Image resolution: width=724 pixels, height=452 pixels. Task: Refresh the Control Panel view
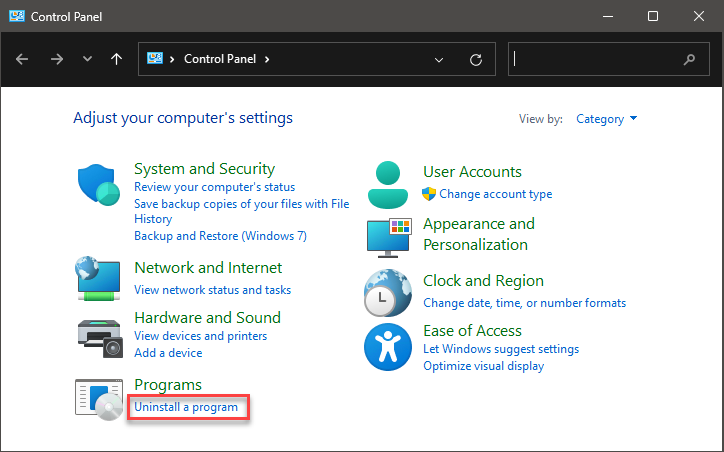pos(476,60)
